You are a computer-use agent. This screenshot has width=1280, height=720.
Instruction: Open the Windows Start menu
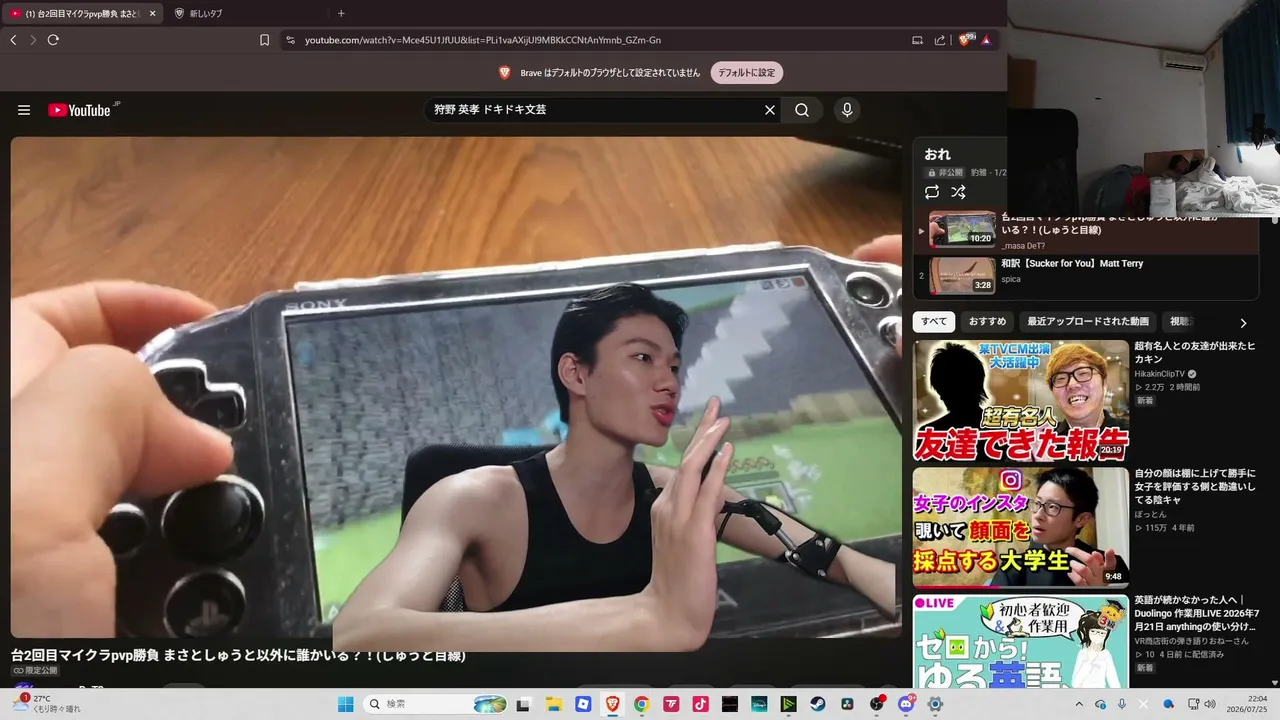[x=345, y=704]
